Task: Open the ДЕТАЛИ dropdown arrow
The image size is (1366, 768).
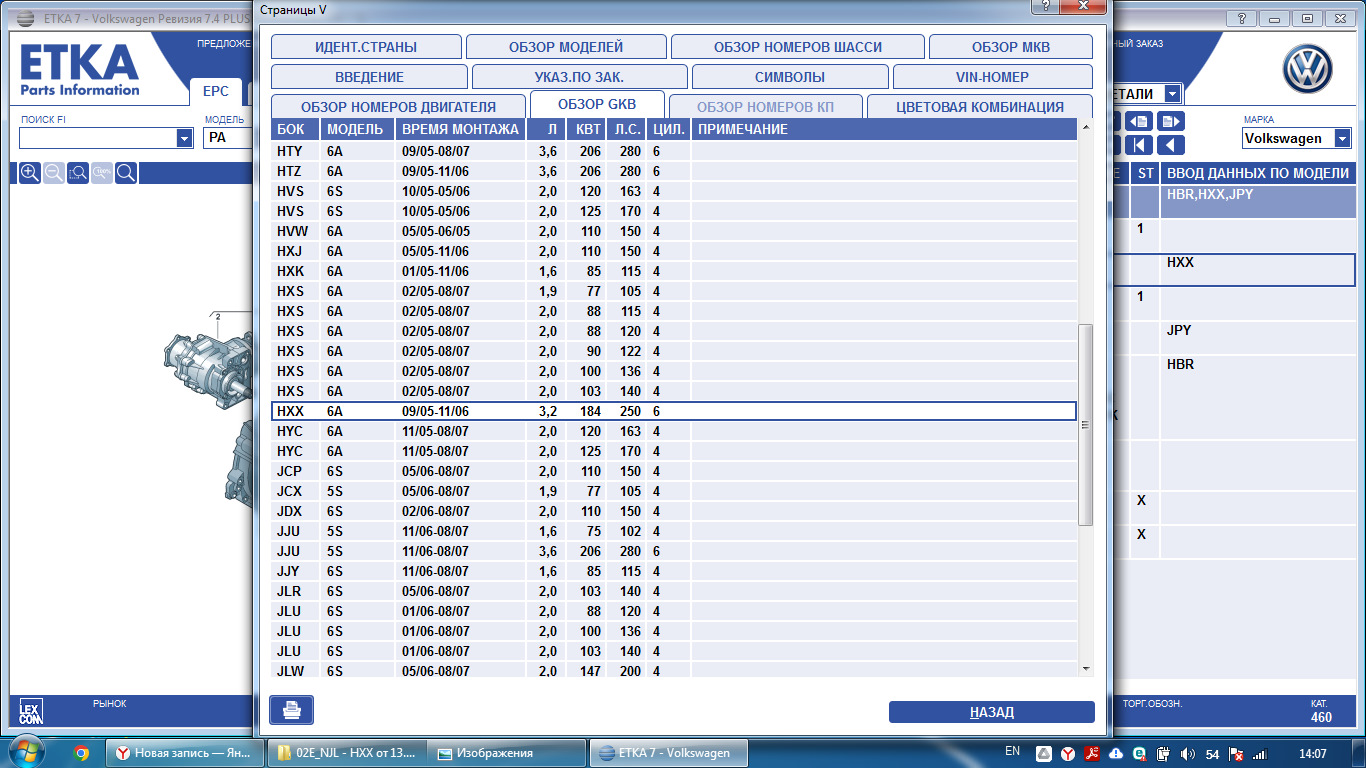Action: [1172, 94]
